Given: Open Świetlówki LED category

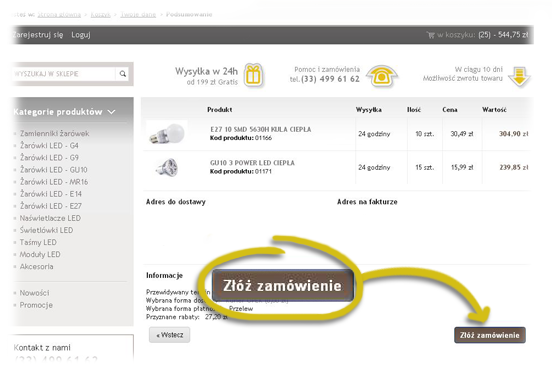Looking at the screenshot, I should coord(46,230).
